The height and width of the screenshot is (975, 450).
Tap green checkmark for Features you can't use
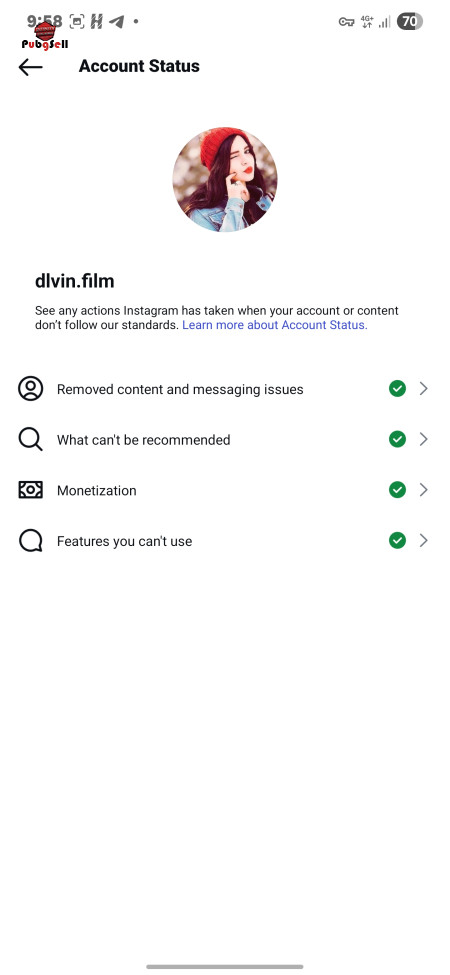pos(397,541)
